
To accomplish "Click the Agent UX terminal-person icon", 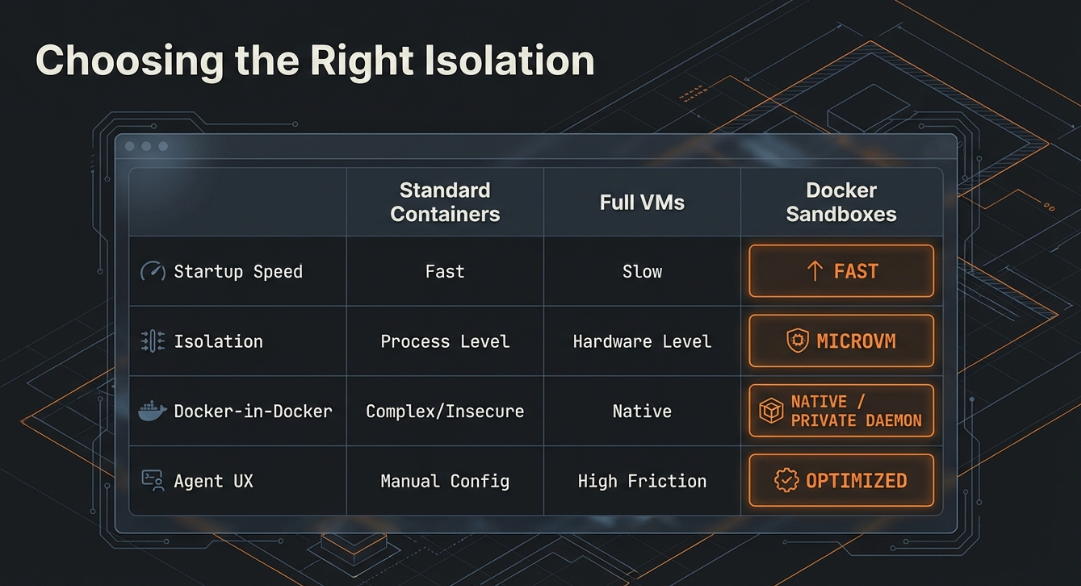I will [x=152, y=481].
